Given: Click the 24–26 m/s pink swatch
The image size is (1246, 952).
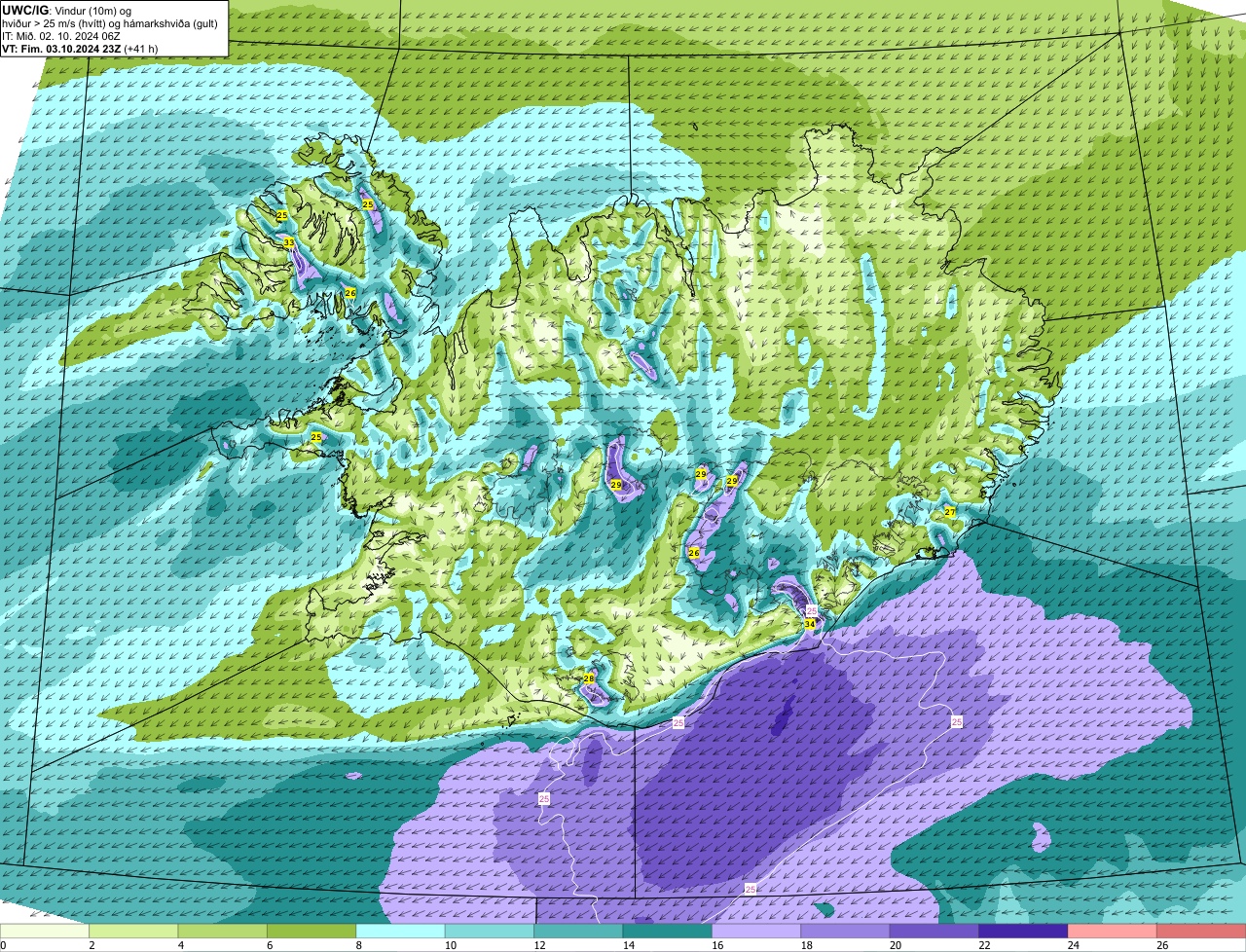Looking at the screenshot, I should click(1113, 932).
